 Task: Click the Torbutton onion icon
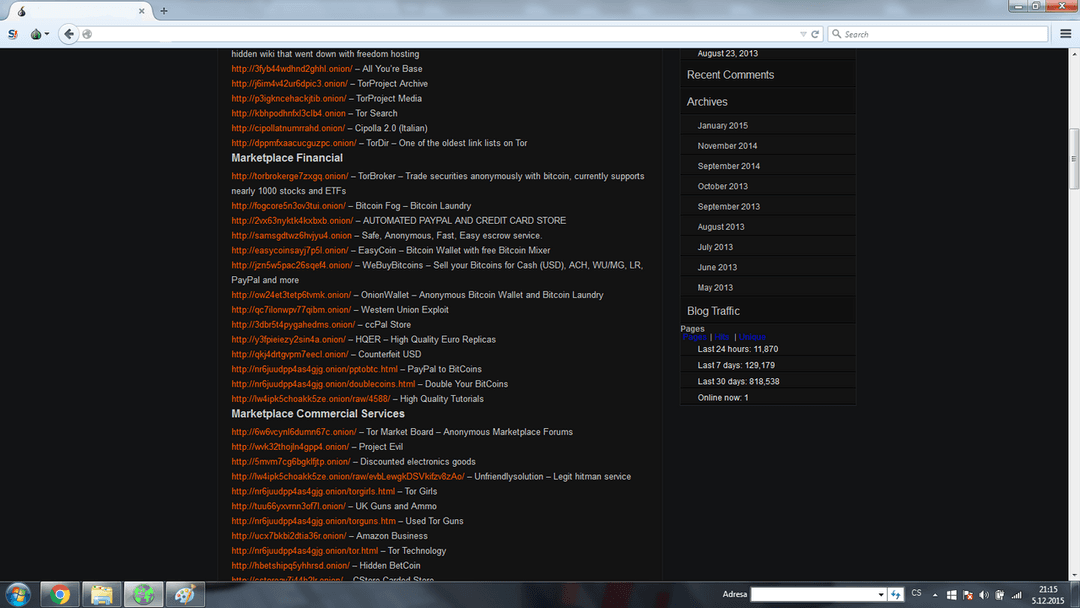tap(36, 34)
